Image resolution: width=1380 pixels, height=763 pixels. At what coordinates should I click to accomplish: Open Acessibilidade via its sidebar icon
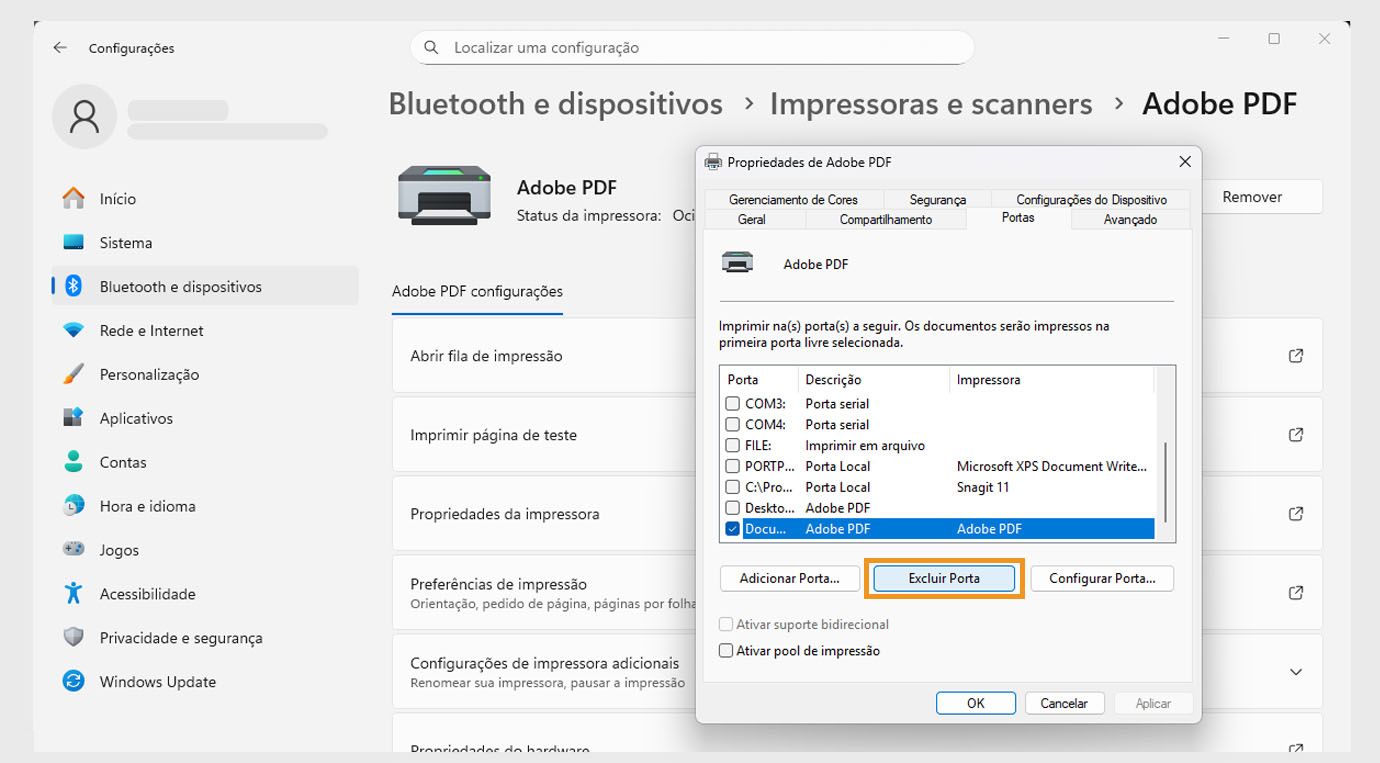click(74, 593)
